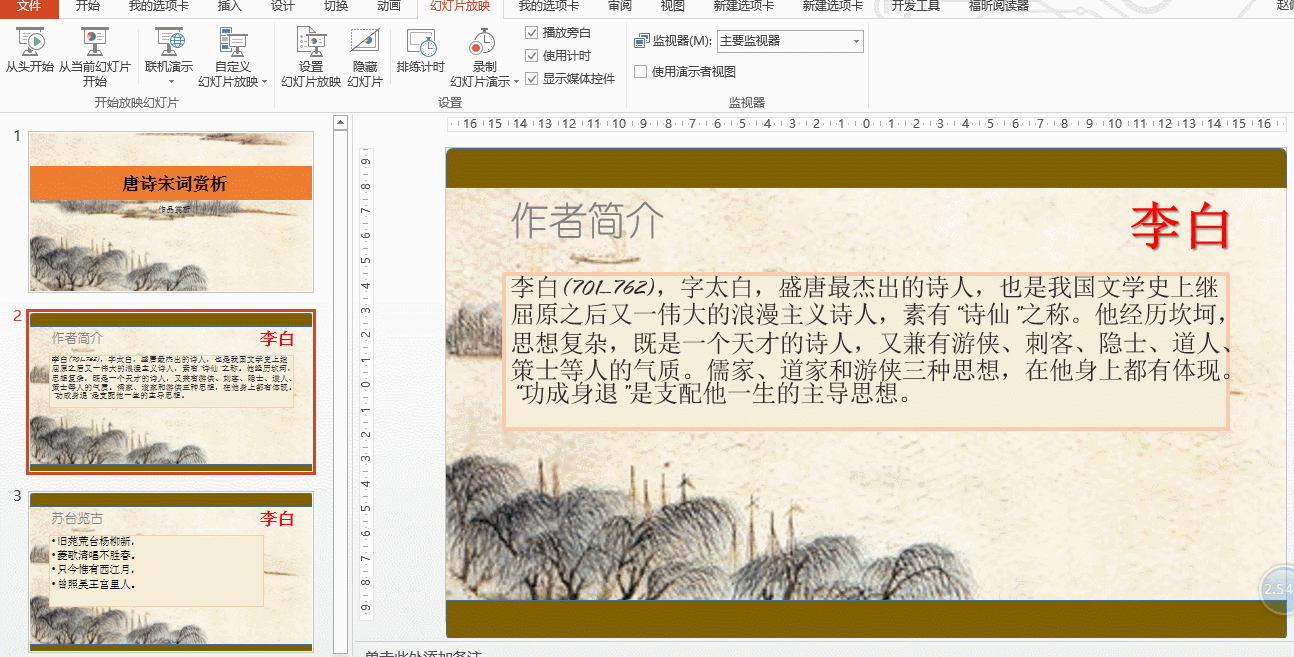The image size is (1294, 657).
Task: Click the 作者简介 title on main slide
Action: [x=587, y=220]
